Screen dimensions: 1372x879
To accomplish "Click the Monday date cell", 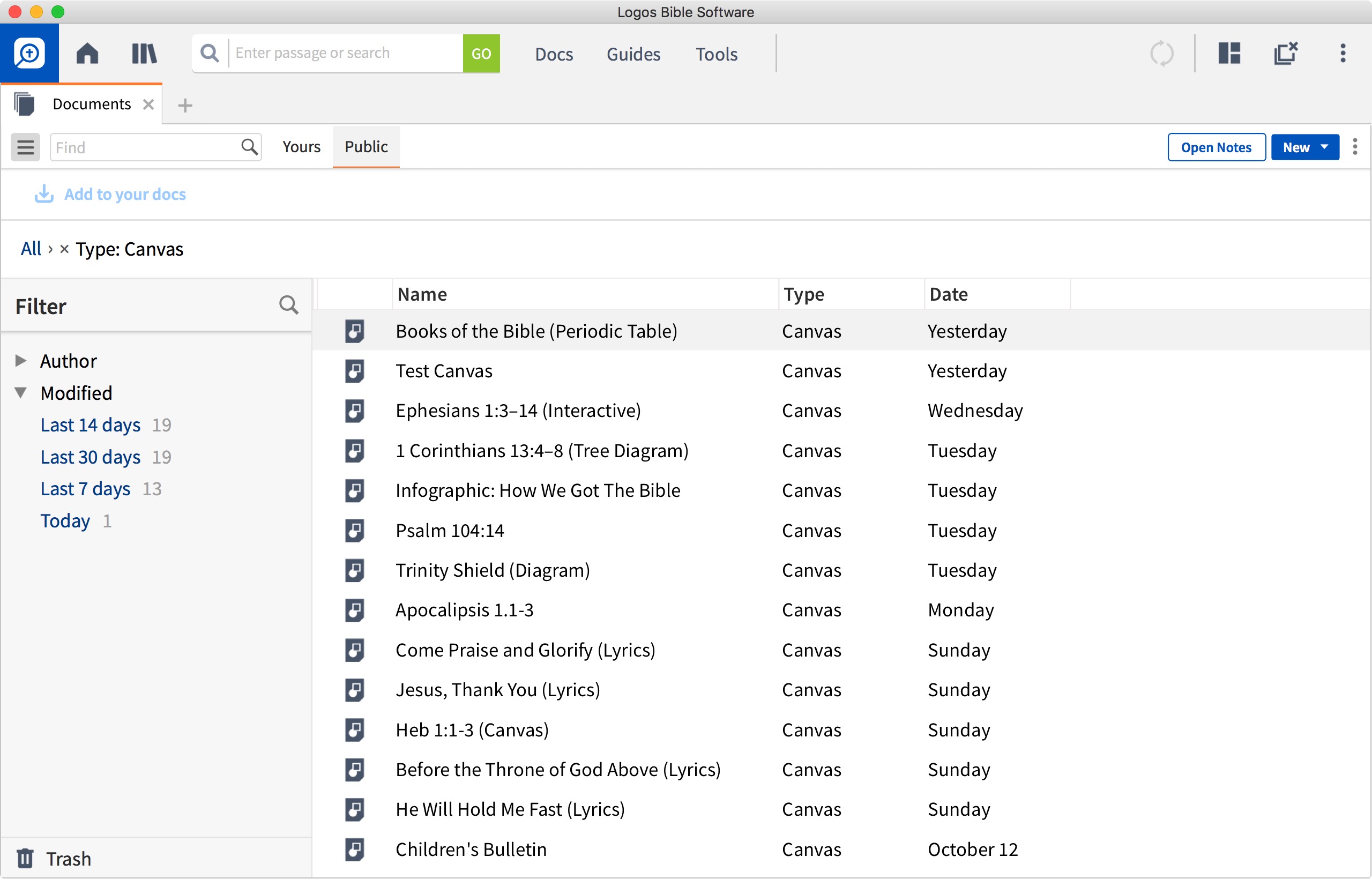I will click(x=960, y=610).
